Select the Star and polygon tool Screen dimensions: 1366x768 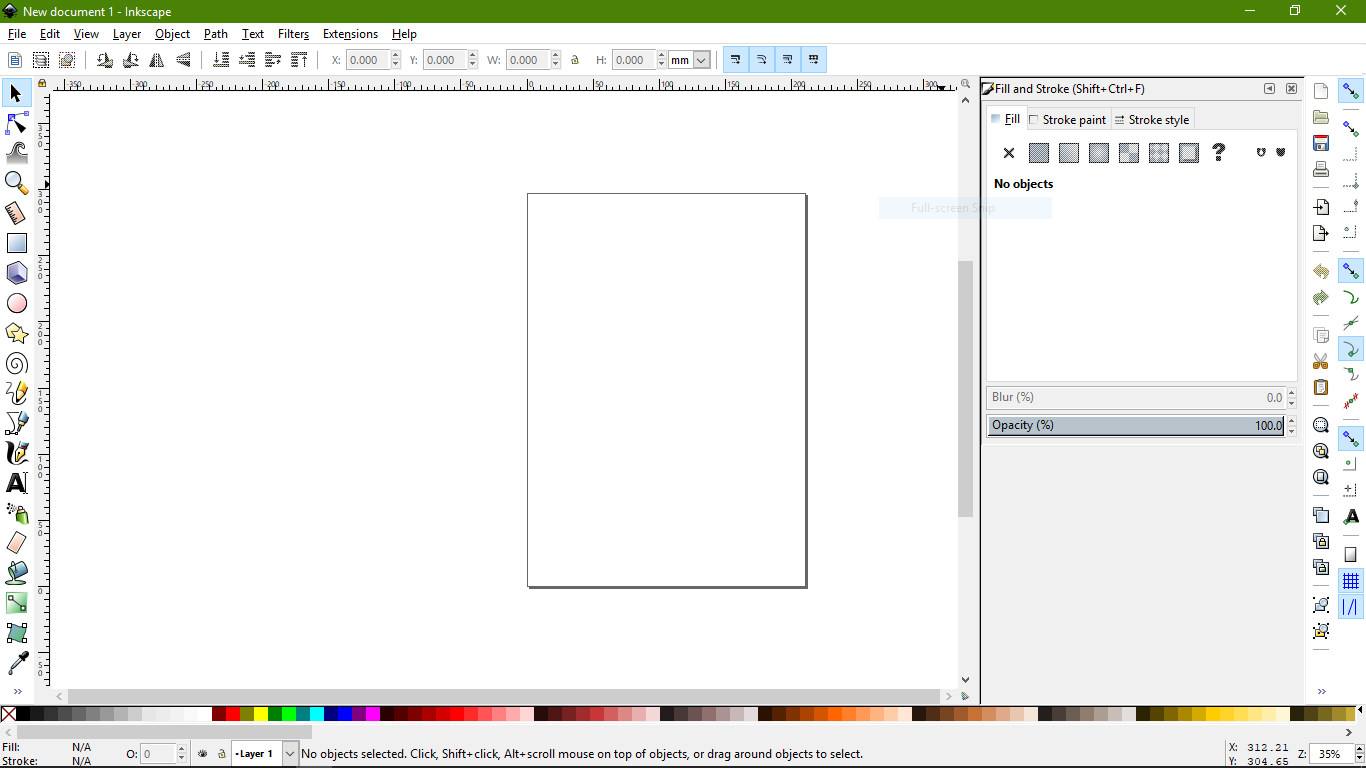[x=17, y=333]
